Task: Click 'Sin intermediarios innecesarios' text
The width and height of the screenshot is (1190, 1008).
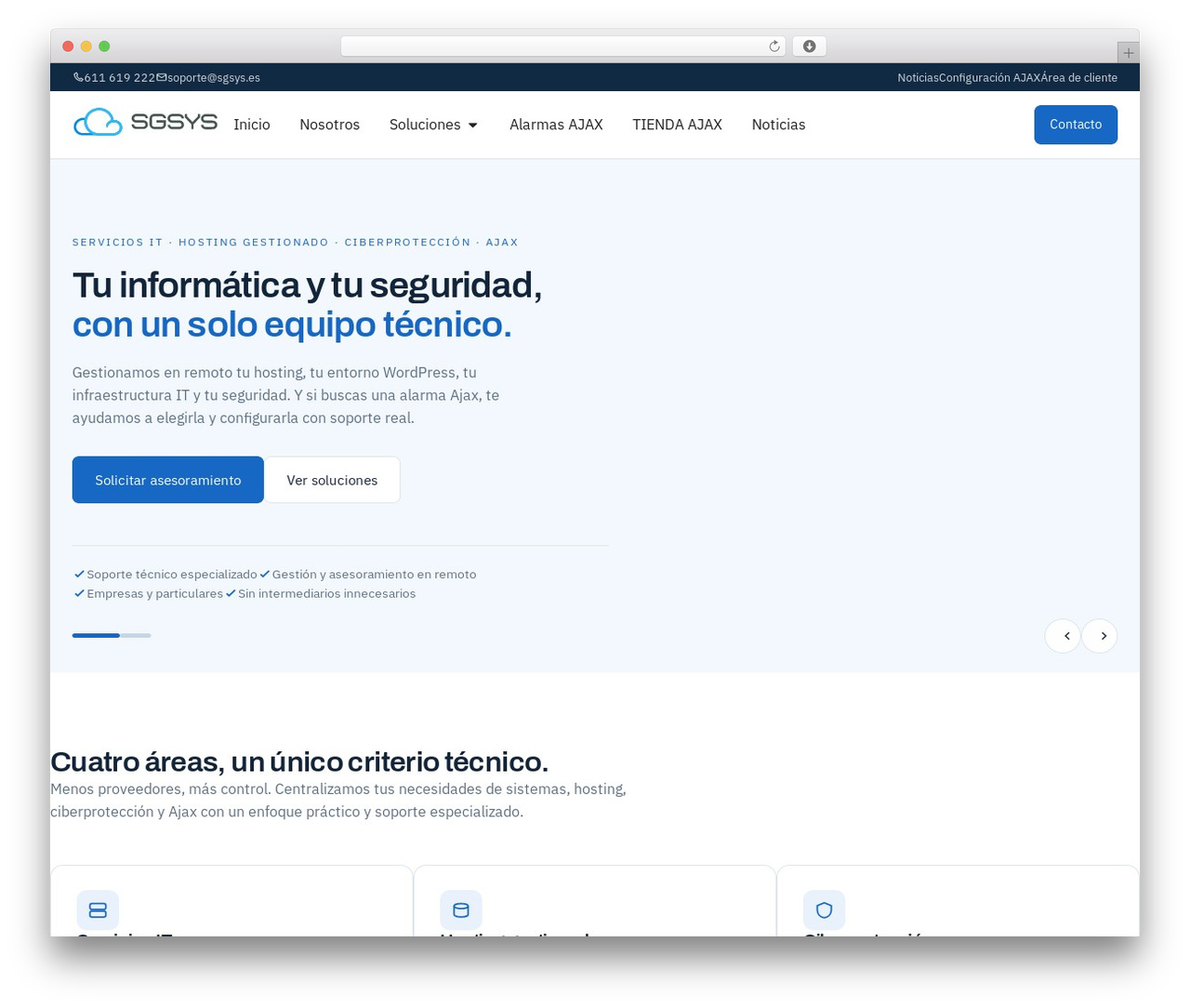Action: [326, 593]
